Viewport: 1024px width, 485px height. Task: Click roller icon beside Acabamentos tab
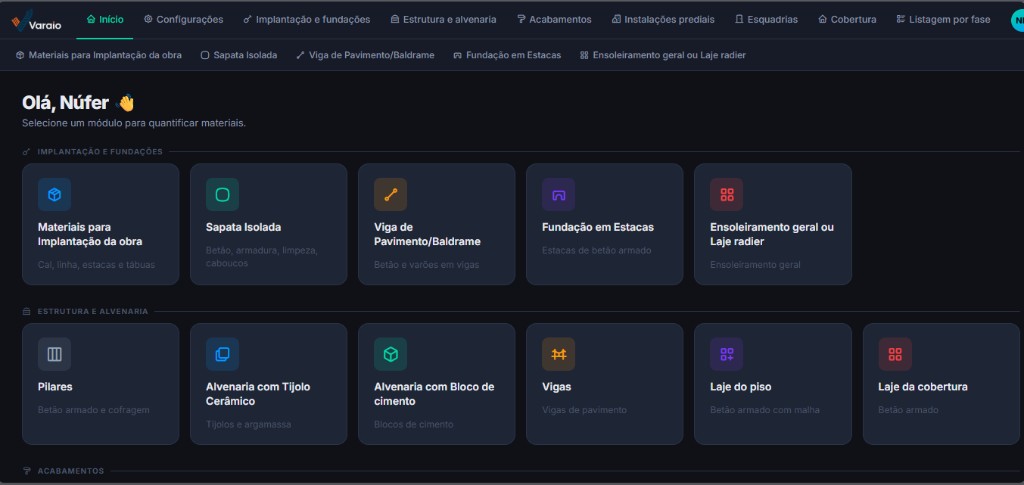tap(521, 20)
